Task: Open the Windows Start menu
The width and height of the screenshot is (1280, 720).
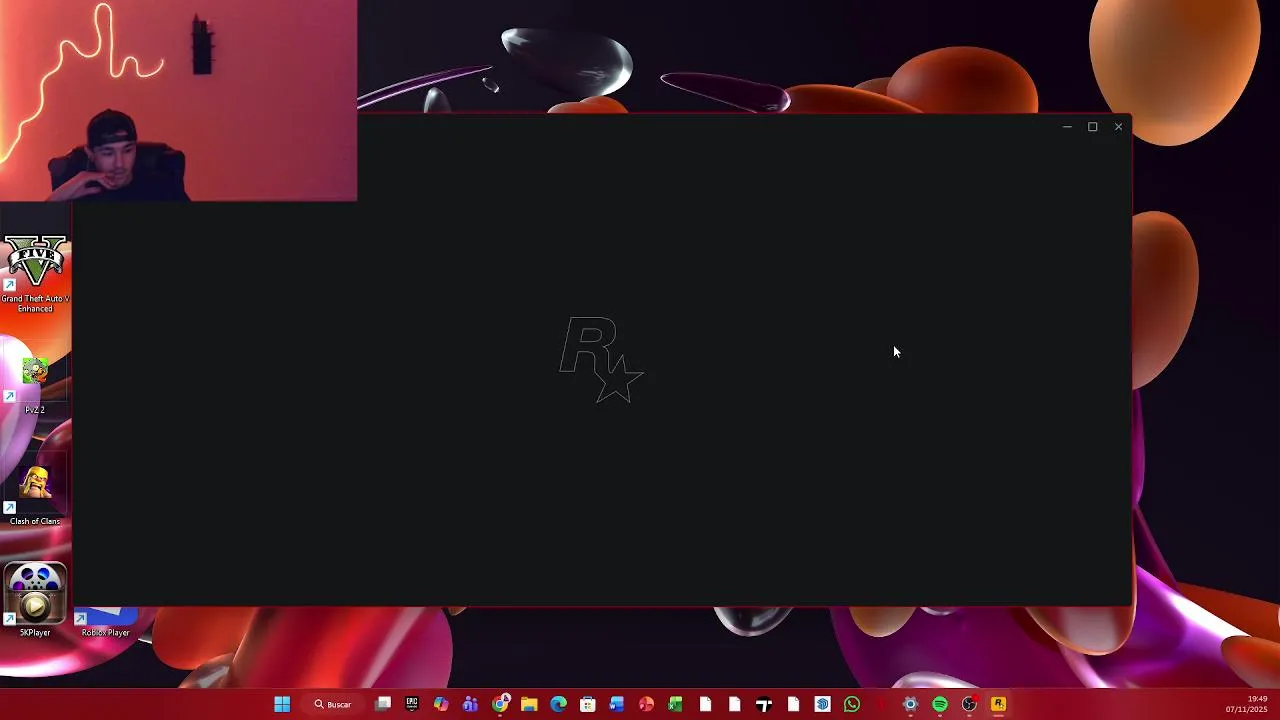Action: [x=282, y=704]
